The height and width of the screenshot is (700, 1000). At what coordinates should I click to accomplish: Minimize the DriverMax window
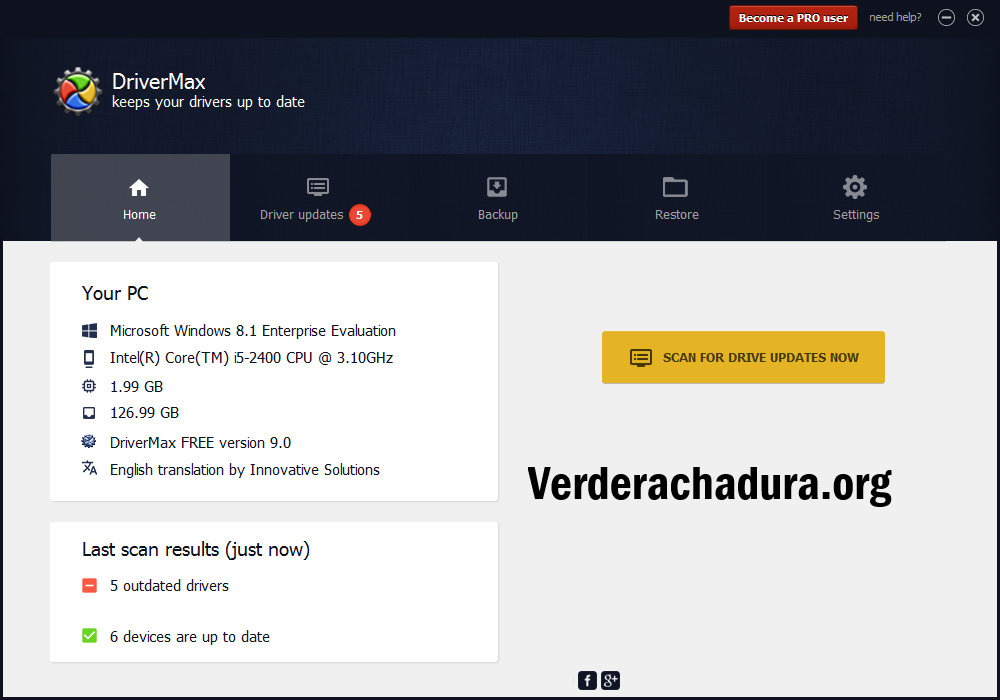coord(946,18)
